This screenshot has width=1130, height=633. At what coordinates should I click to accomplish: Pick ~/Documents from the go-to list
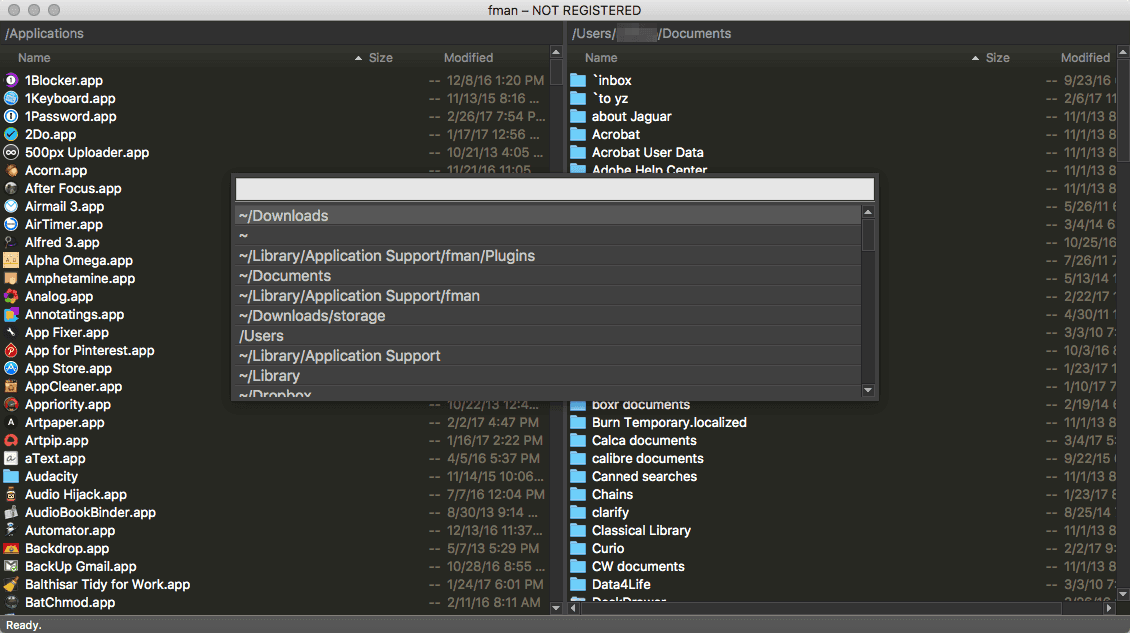point(548,276)
